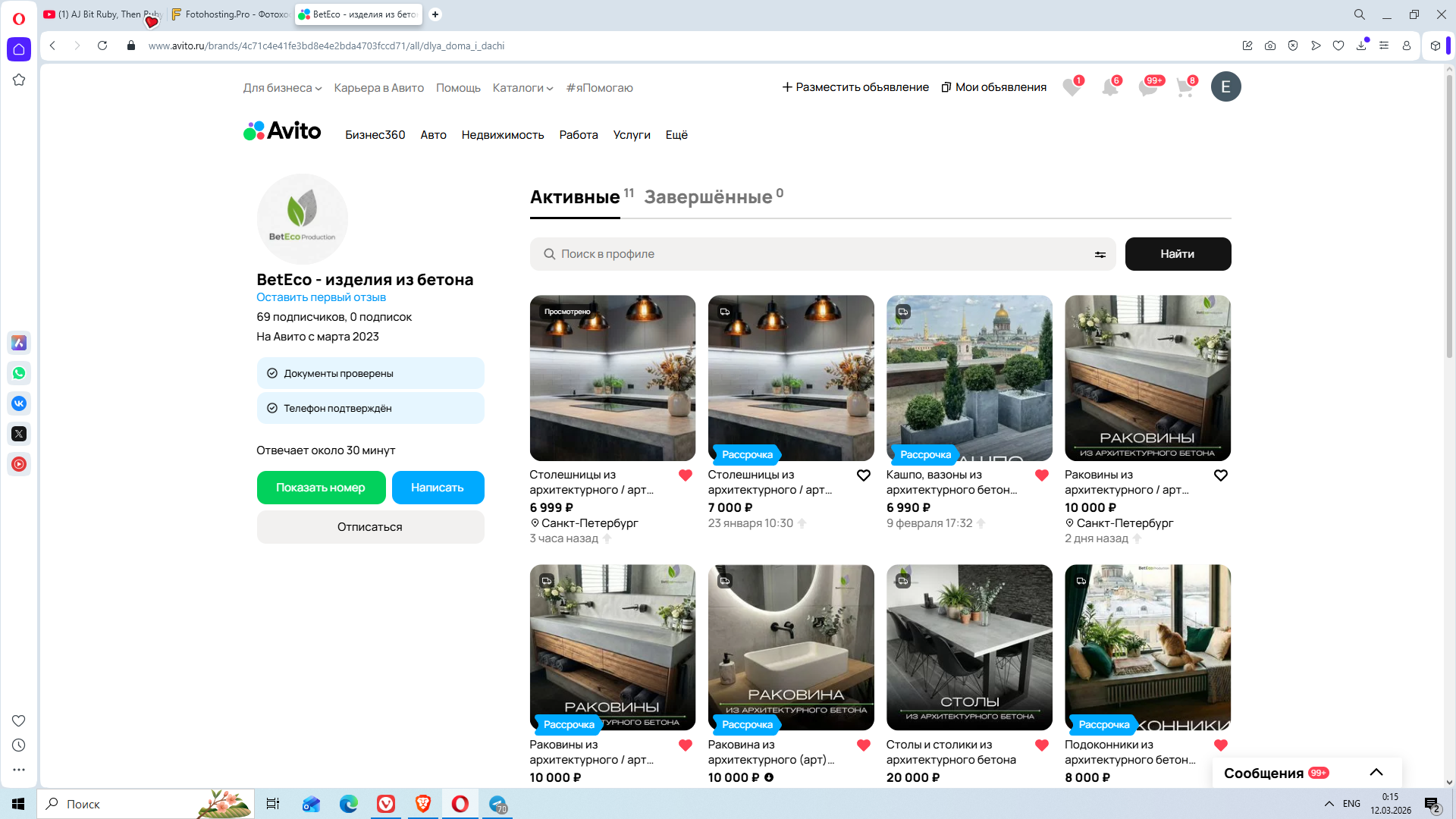Image resolution: width=1456 pixels, height=819 pixels.
Task: Open VK in Opera sidebar
Action: [19, 403]
